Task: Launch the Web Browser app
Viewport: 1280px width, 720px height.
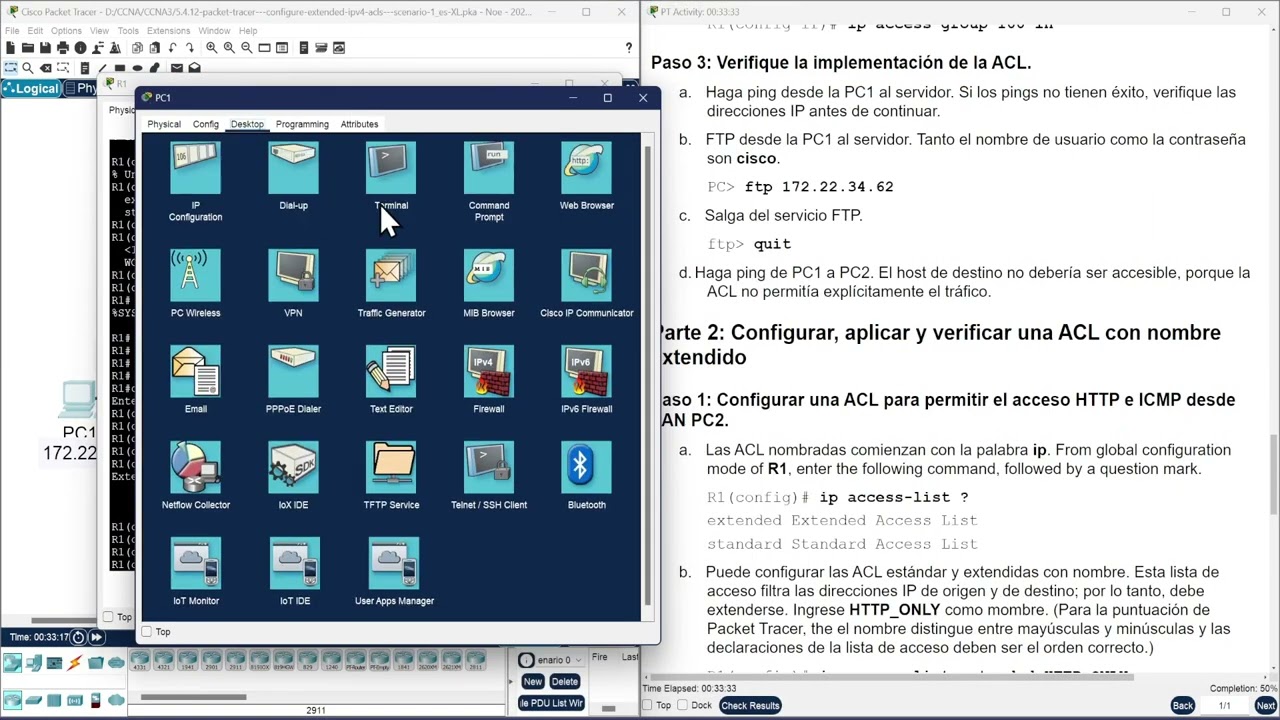Action: pos(587,176)
